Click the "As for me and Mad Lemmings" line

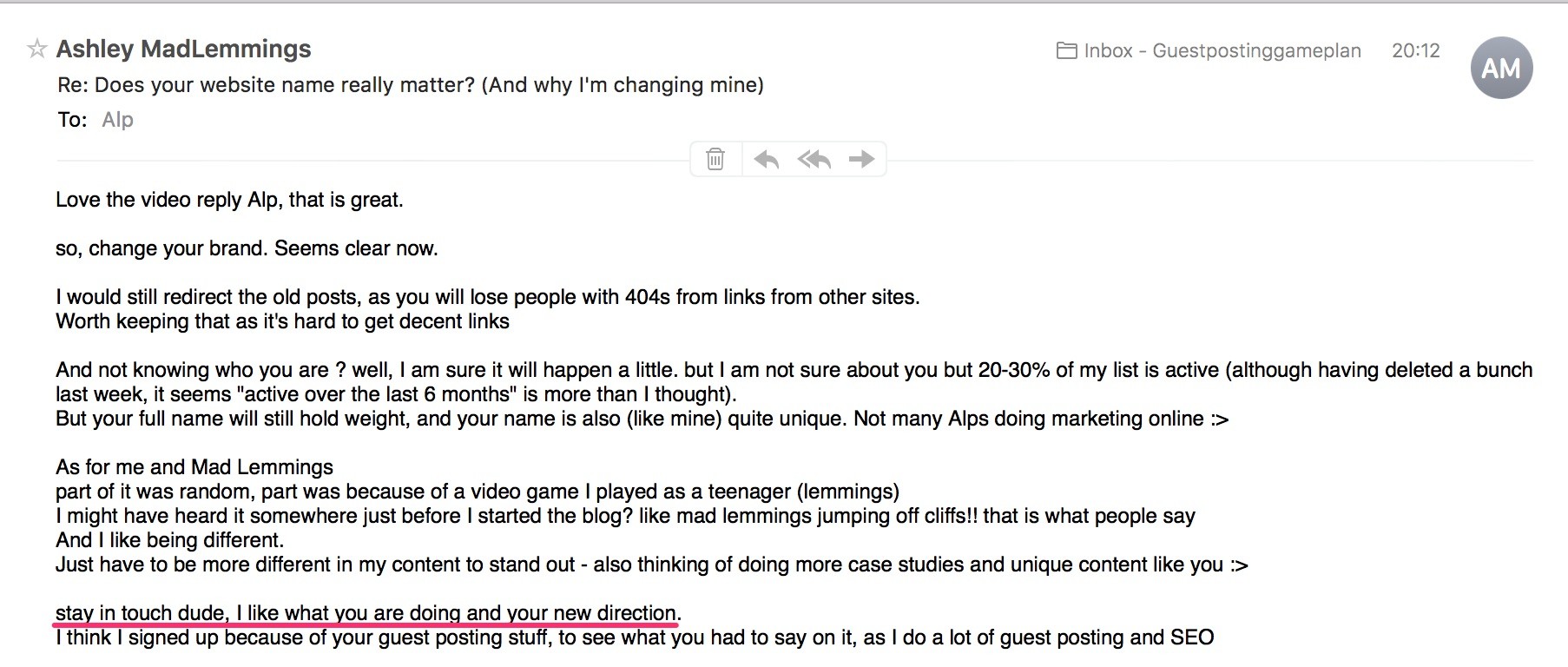[x=194, y=467]
